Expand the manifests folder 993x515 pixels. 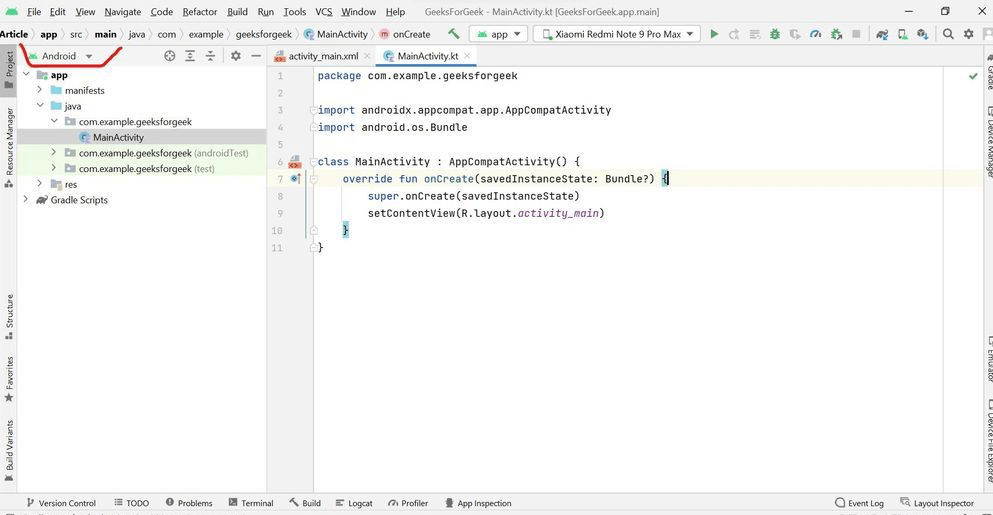(40, 90)
